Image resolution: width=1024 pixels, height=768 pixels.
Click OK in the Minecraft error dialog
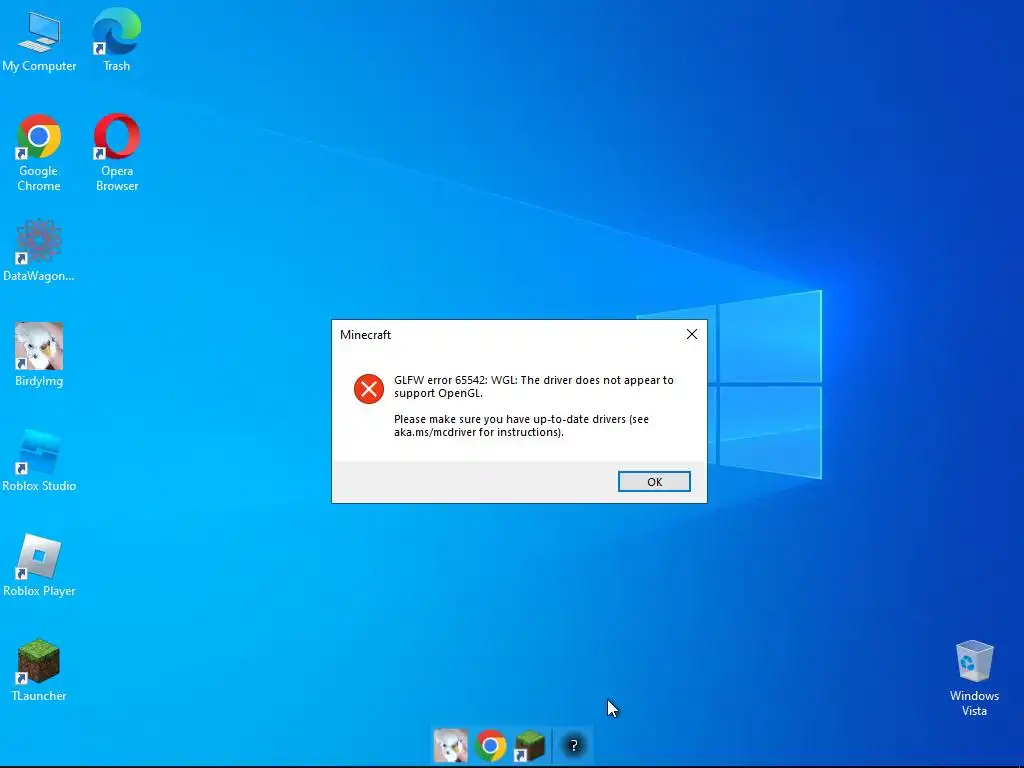click(x=654, y=481)
